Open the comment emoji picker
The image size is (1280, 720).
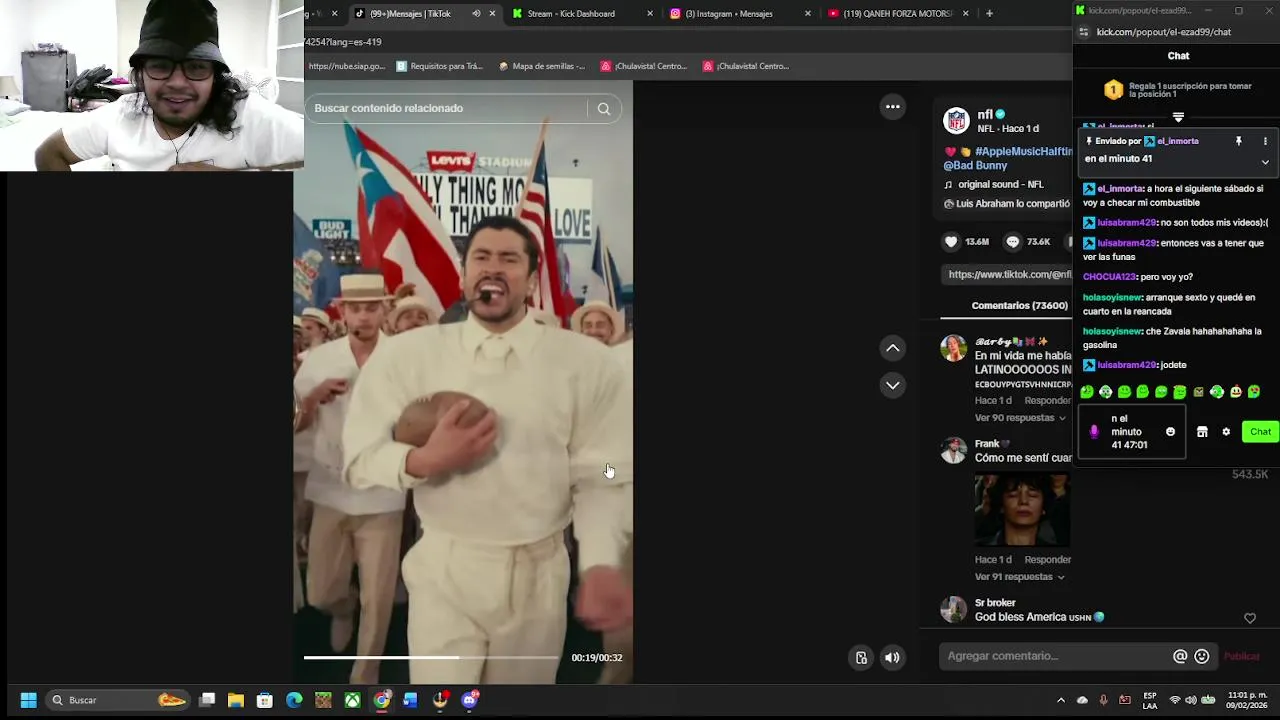[x=1202, y=656]
